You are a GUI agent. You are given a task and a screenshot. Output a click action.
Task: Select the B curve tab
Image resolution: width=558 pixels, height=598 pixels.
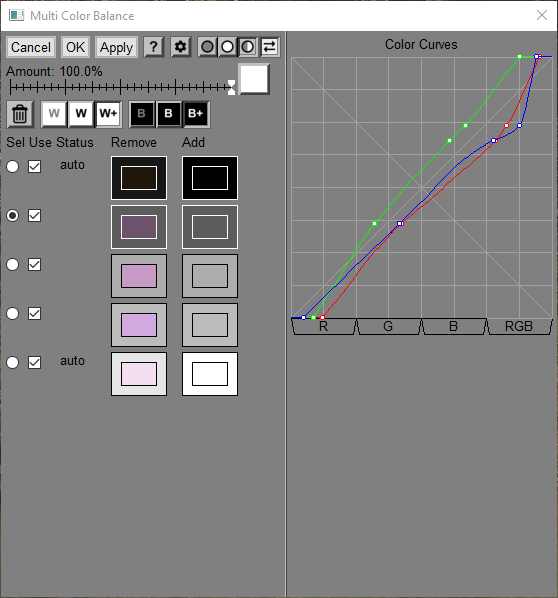(453, 326)
